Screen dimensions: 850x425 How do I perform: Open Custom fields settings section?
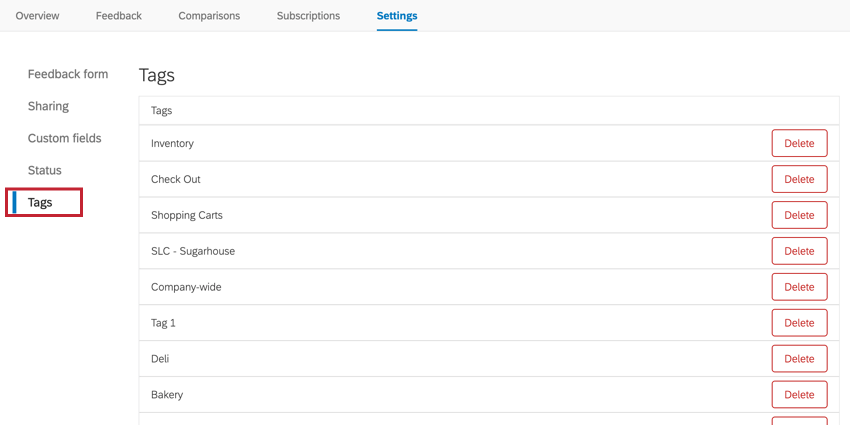click(64, 138)
